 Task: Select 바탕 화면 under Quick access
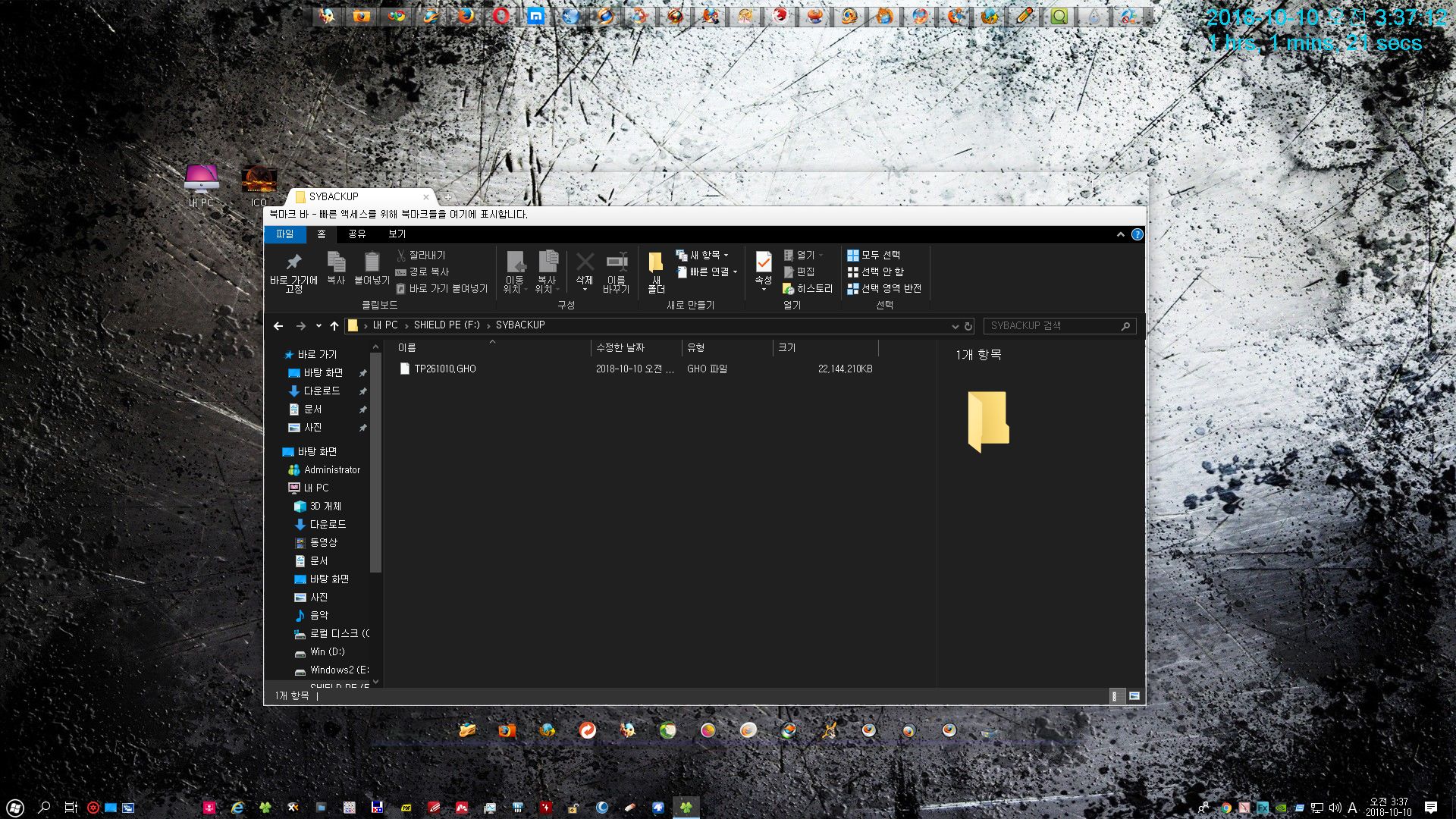point(323,373)
